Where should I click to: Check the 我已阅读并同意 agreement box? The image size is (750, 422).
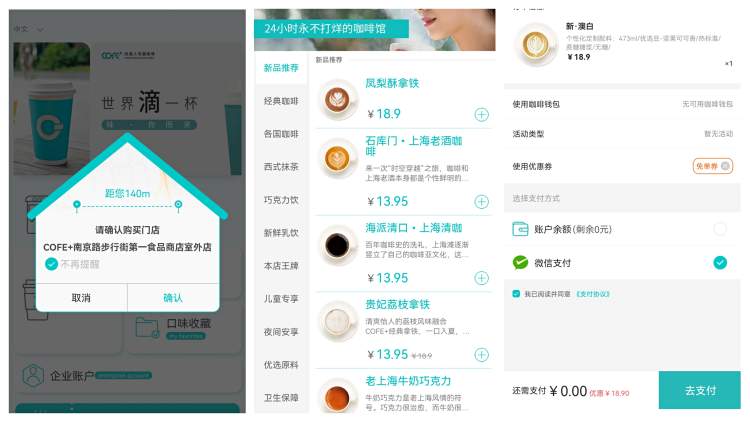point(516,294)
